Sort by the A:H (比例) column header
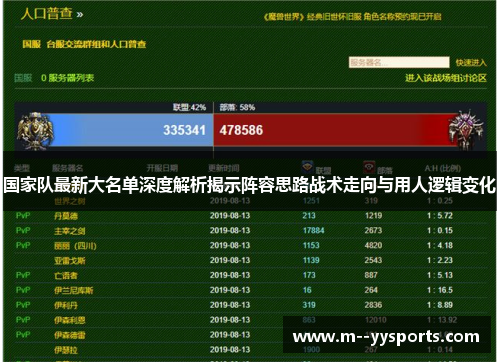Image resolution: width=500 pixels, height=362 pixels. [x=443, y=168]
